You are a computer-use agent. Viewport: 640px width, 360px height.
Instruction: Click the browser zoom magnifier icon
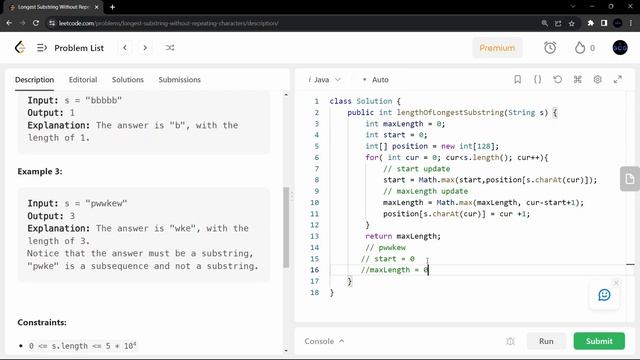(x=544, y=23)
